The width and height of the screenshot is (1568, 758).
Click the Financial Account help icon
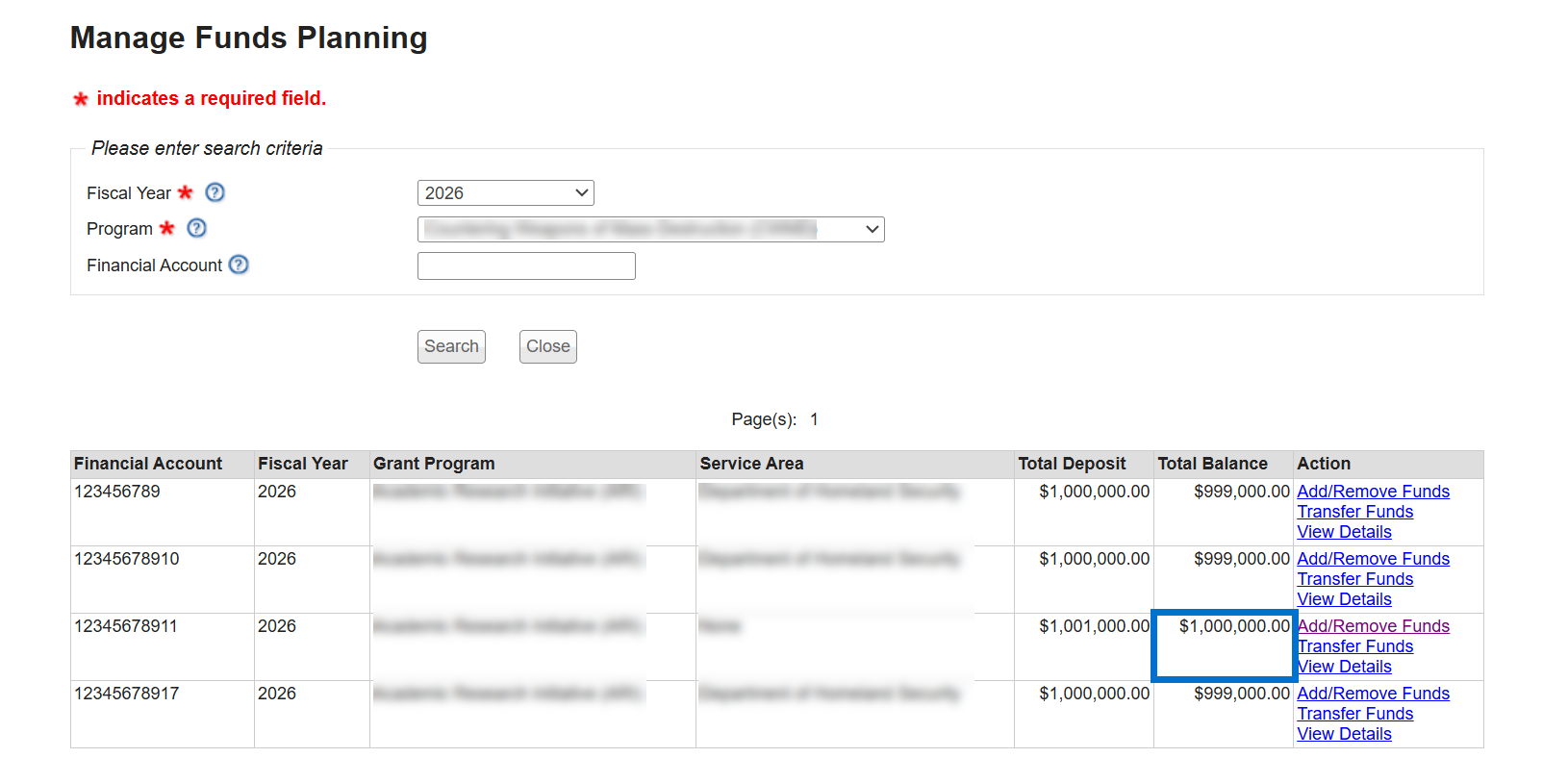tap(239, 265)
